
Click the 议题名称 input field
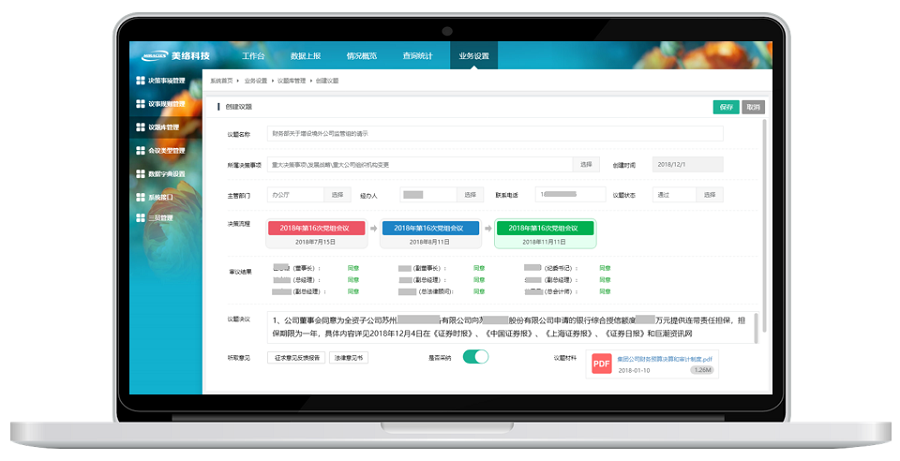[x=494, y=133]
